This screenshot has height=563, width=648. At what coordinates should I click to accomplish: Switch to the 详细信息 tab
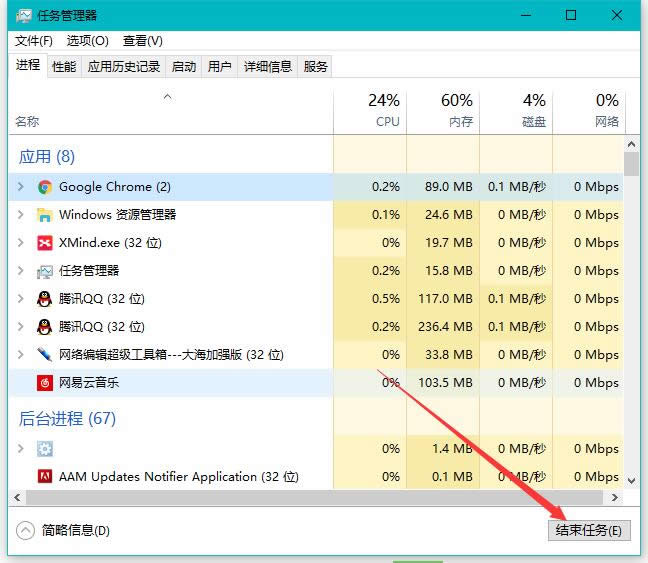[268, 67]
